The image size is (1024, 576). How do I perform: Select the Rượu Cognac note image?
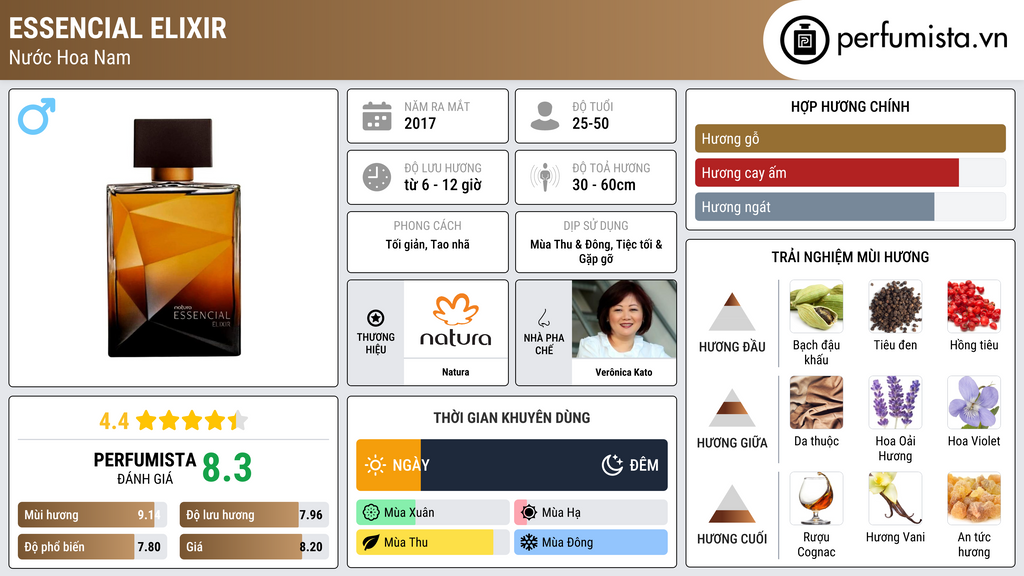pyautogui.click(x=816, y=498)
